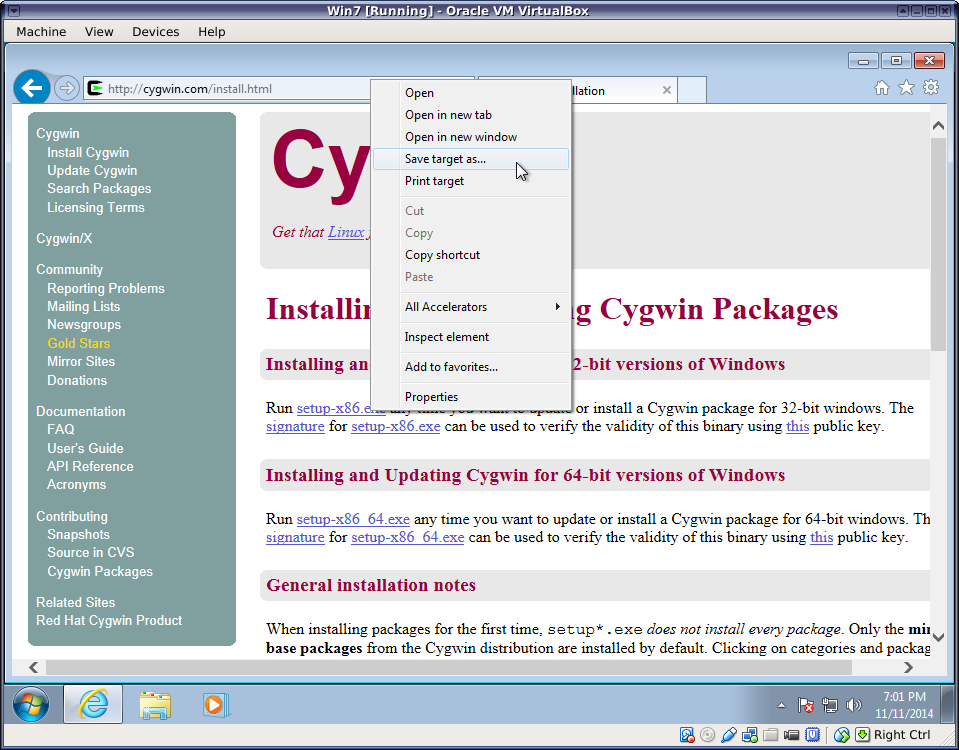Viewport: 959px width, 750px height.
Task: Click the Red Hat Cygwin Product link
Action: pos(109,620)
